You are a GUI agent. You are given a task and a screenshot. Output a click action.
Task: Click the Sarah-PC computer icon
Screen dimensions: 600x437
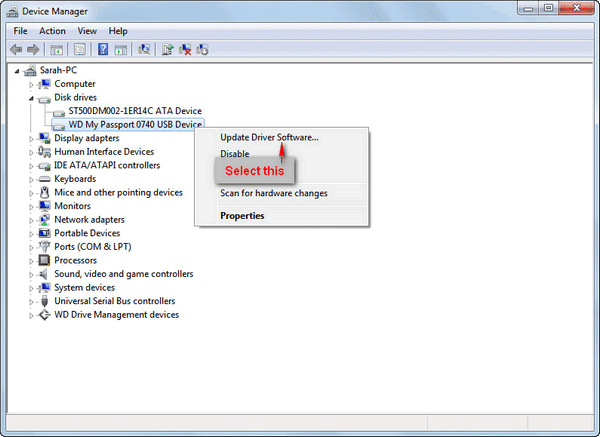tap(30, 70)
